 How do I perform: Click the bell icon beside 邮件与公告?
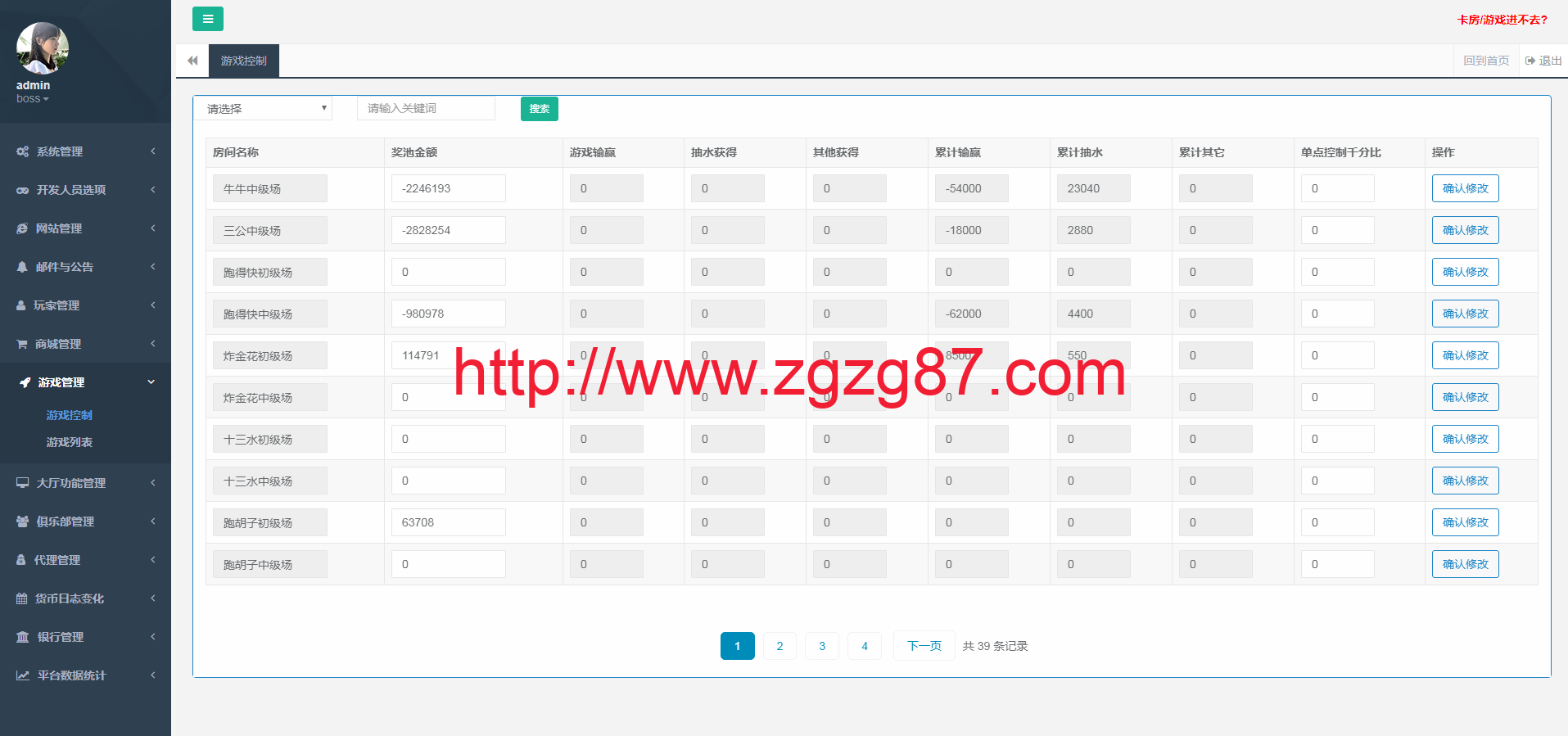point(22,267)
